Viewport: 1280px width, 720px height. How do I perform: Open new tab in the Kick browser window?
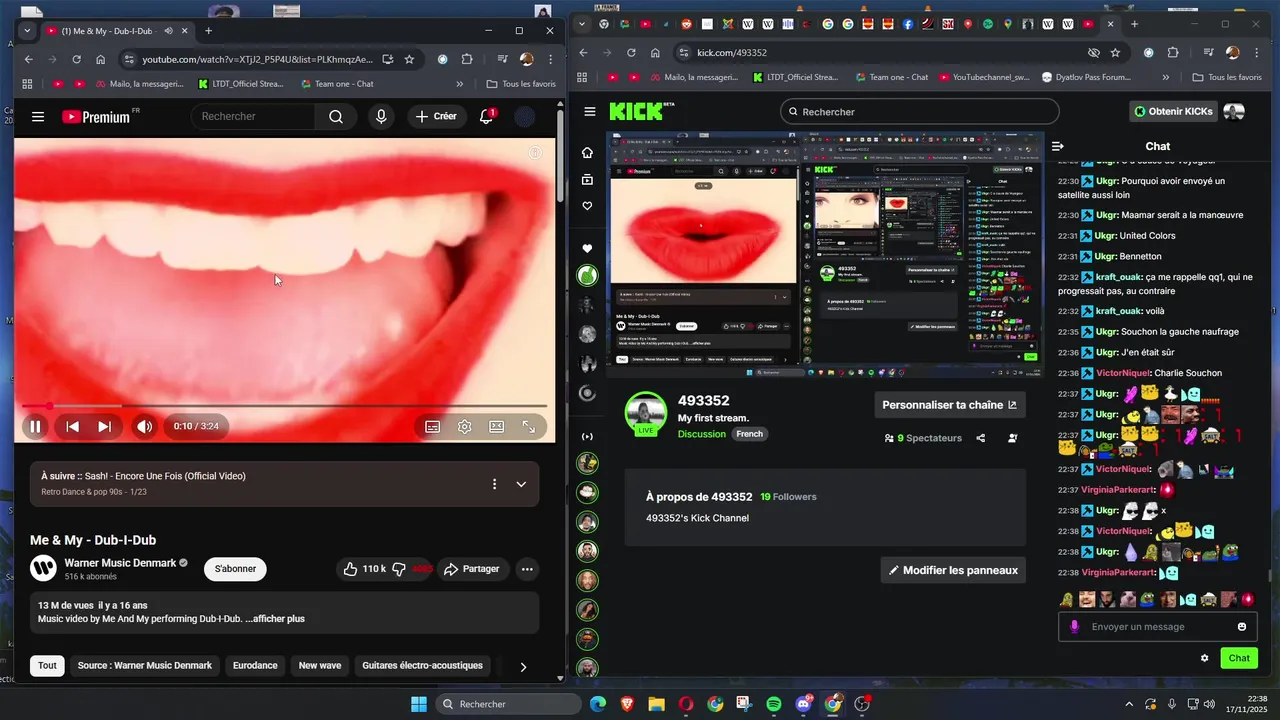[1134, 24]
